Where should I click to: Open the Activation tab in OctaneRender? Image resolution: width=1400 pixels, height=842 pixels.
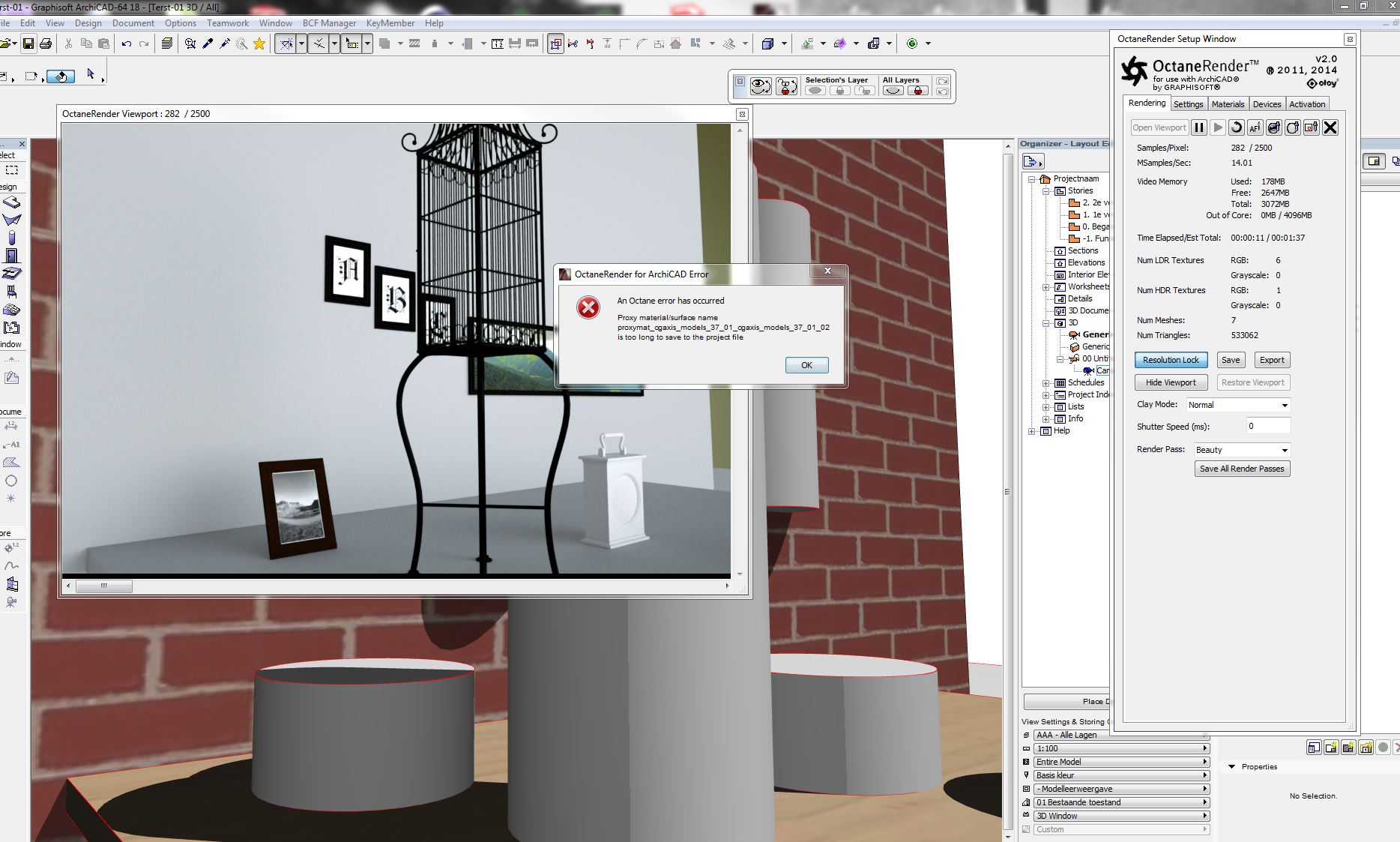point(1307,104)
